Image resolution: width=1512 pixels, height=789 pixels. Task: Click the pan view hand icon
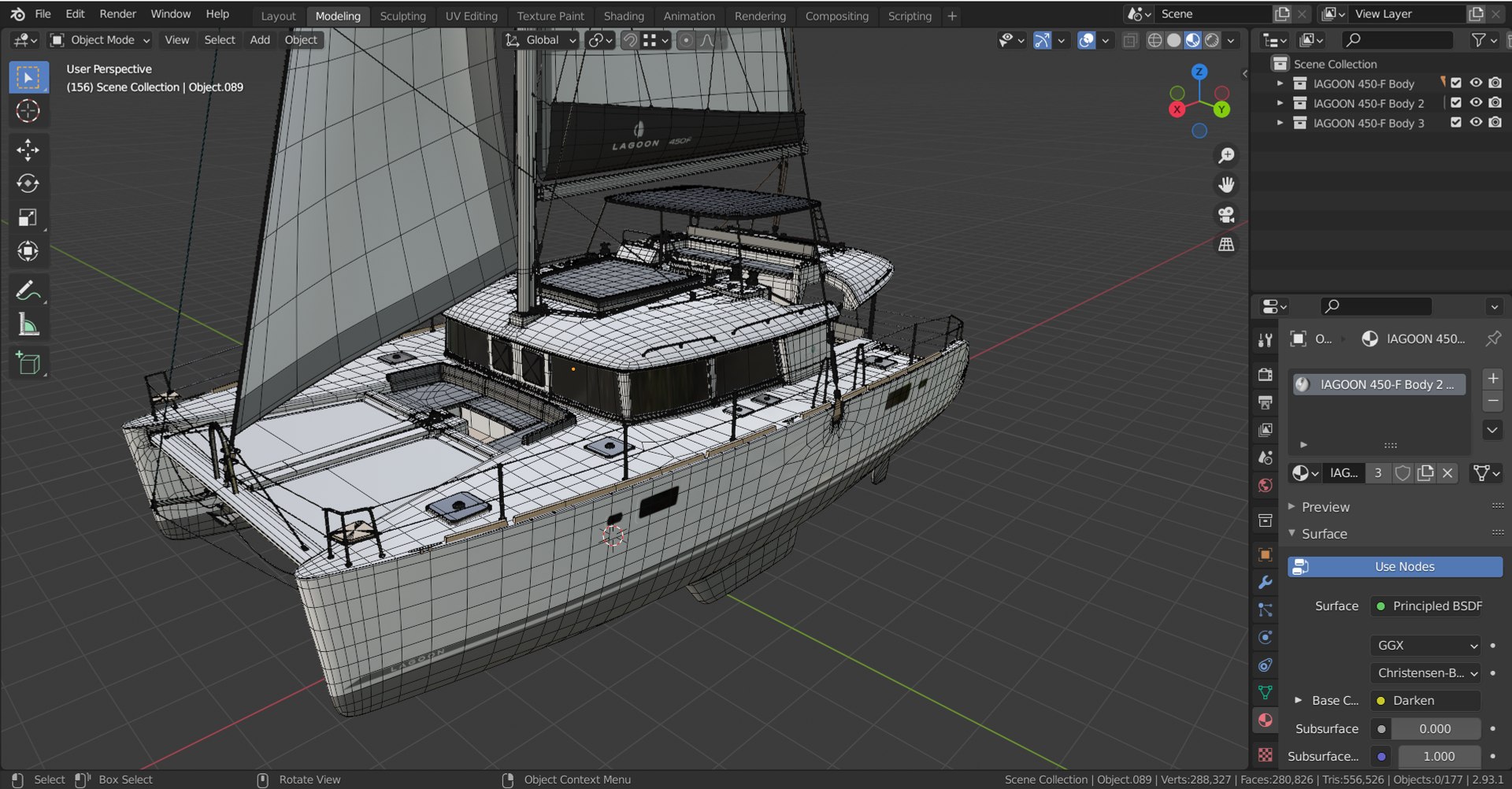pos(1226,185)
